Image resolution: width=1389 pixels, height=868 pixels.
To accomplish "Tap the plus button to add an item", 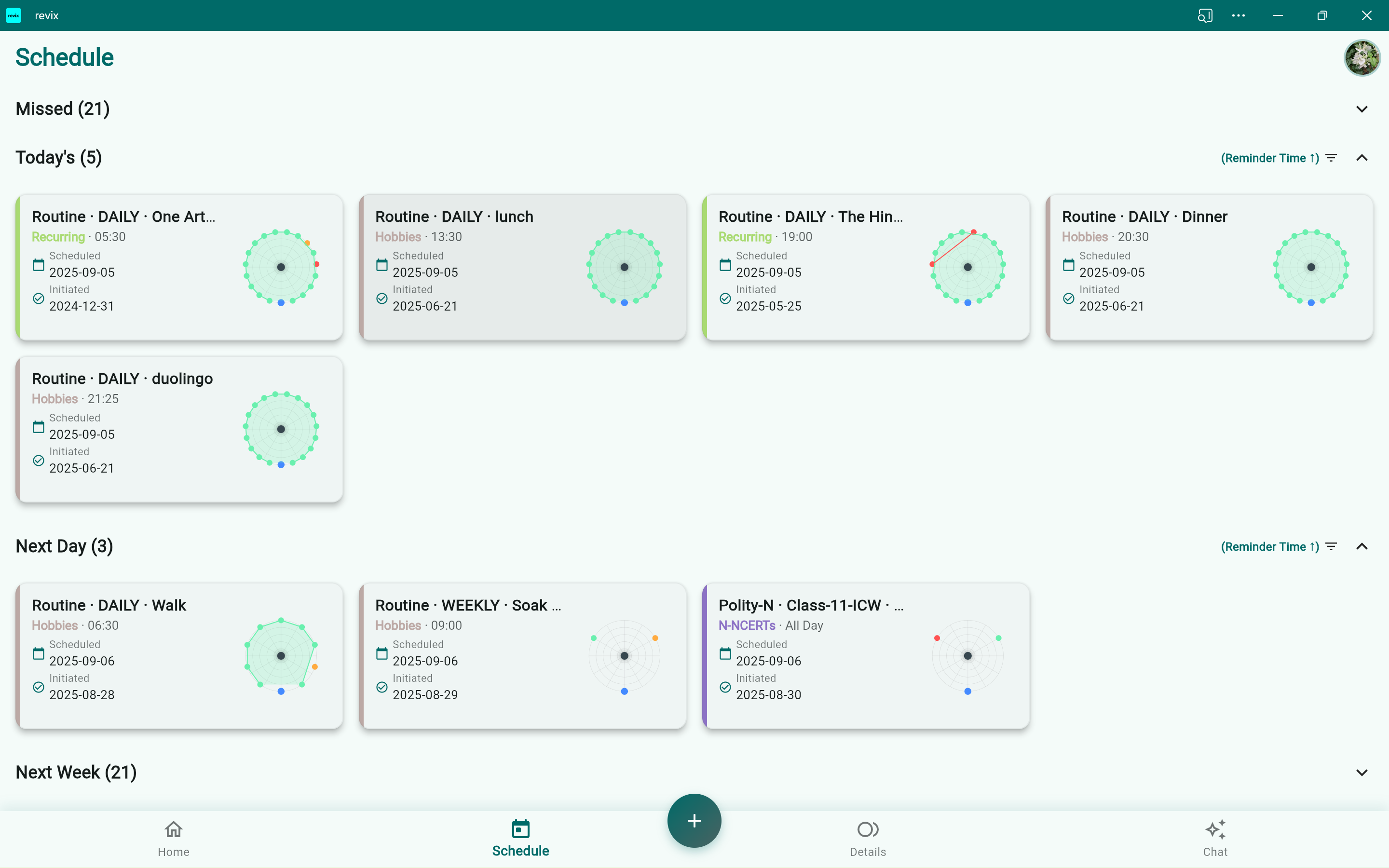I will pyautogui.click(x=694, y=820).
